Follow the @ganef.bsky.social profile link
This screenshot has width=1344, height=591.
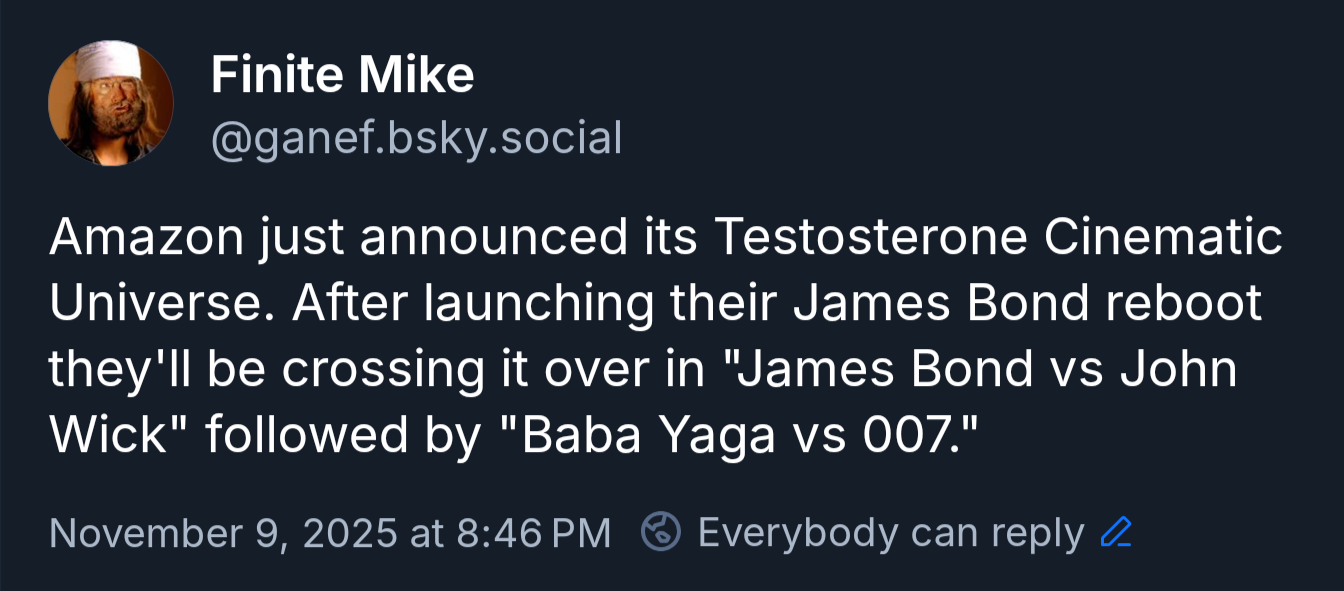416,138
